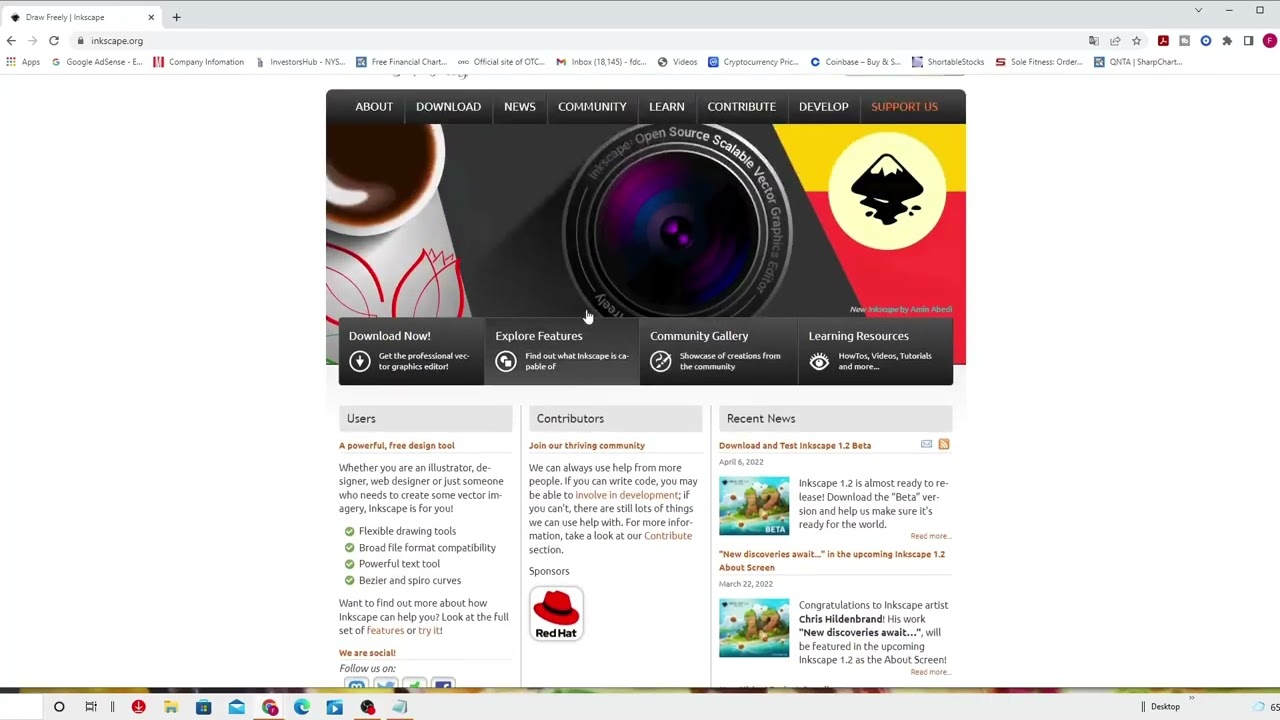Viewport: 1280px width, 720px height.
Task: Click the blue circular extension icon
Action: [x=1205, y=41]
